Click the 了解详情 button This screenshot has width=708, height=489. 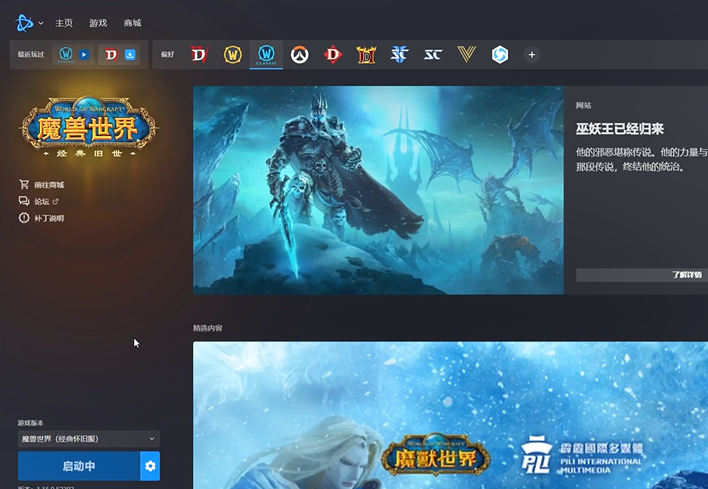642,275
